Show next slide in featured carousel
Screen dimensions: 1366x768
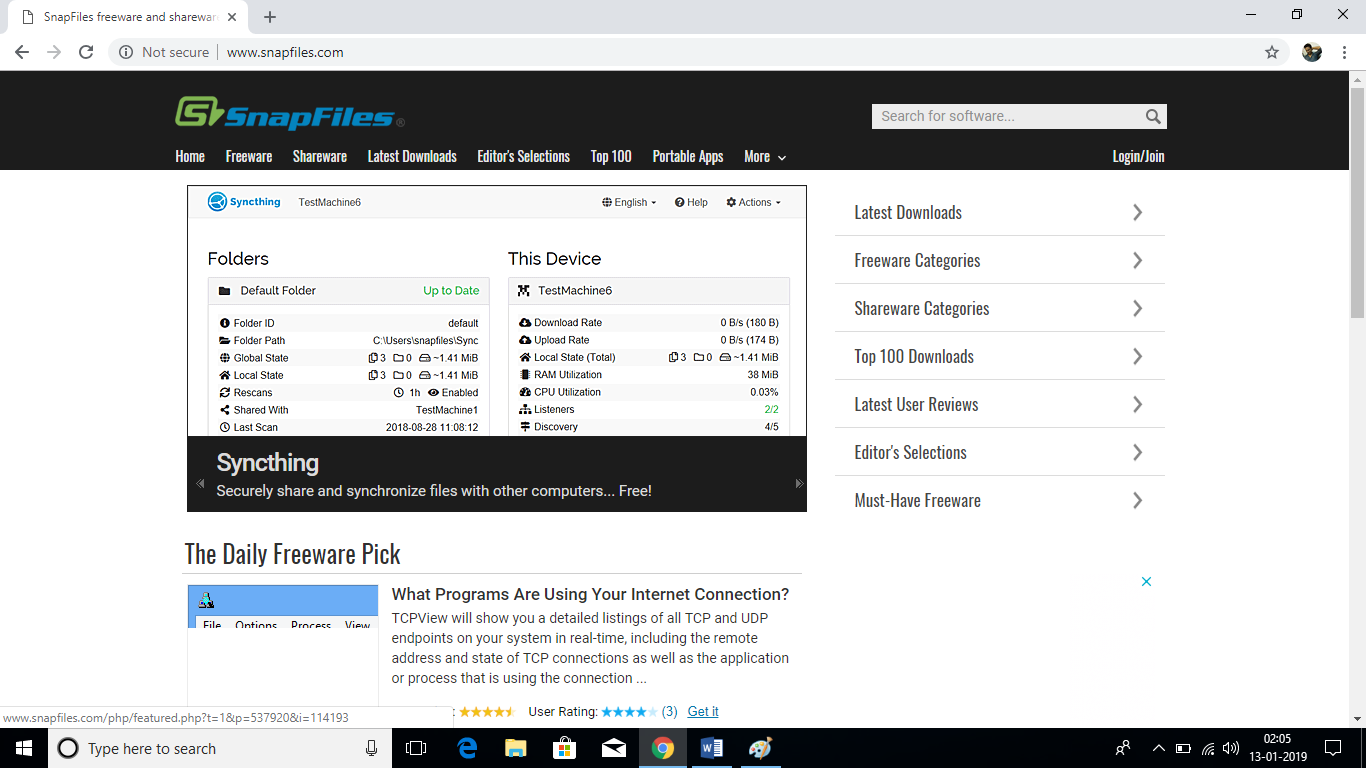pyautogui.click(x=798, y=484)
